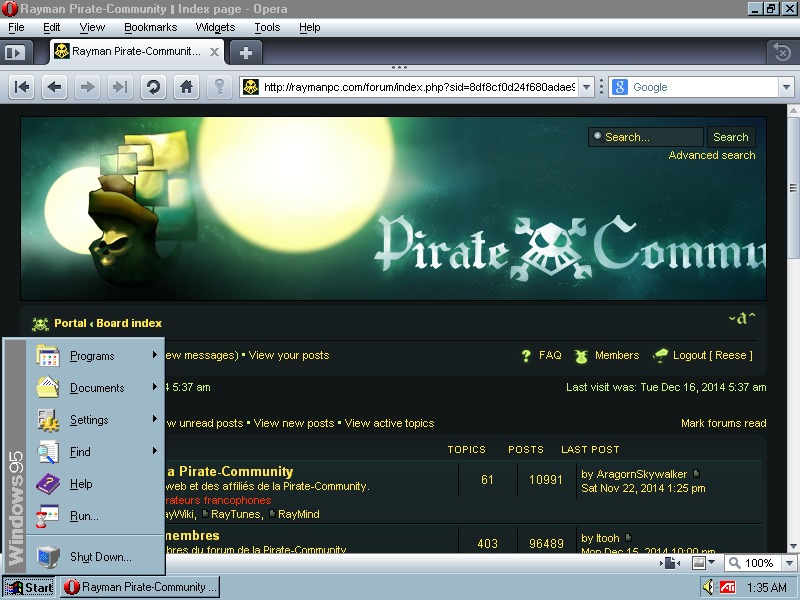Expand the address bar history dropdown
This screenshot has height=600, width=800.
(587, 87)
